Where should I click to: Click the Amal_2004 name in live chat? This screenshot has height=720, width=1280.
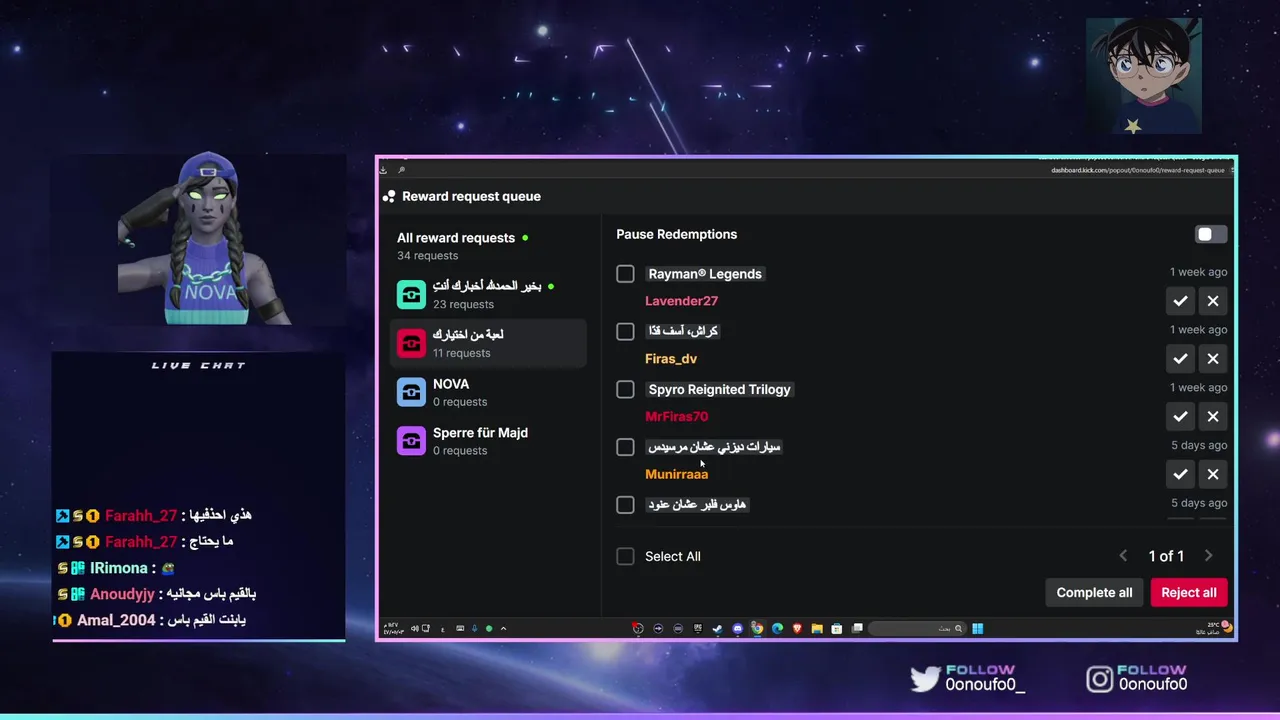pos(116,620)
